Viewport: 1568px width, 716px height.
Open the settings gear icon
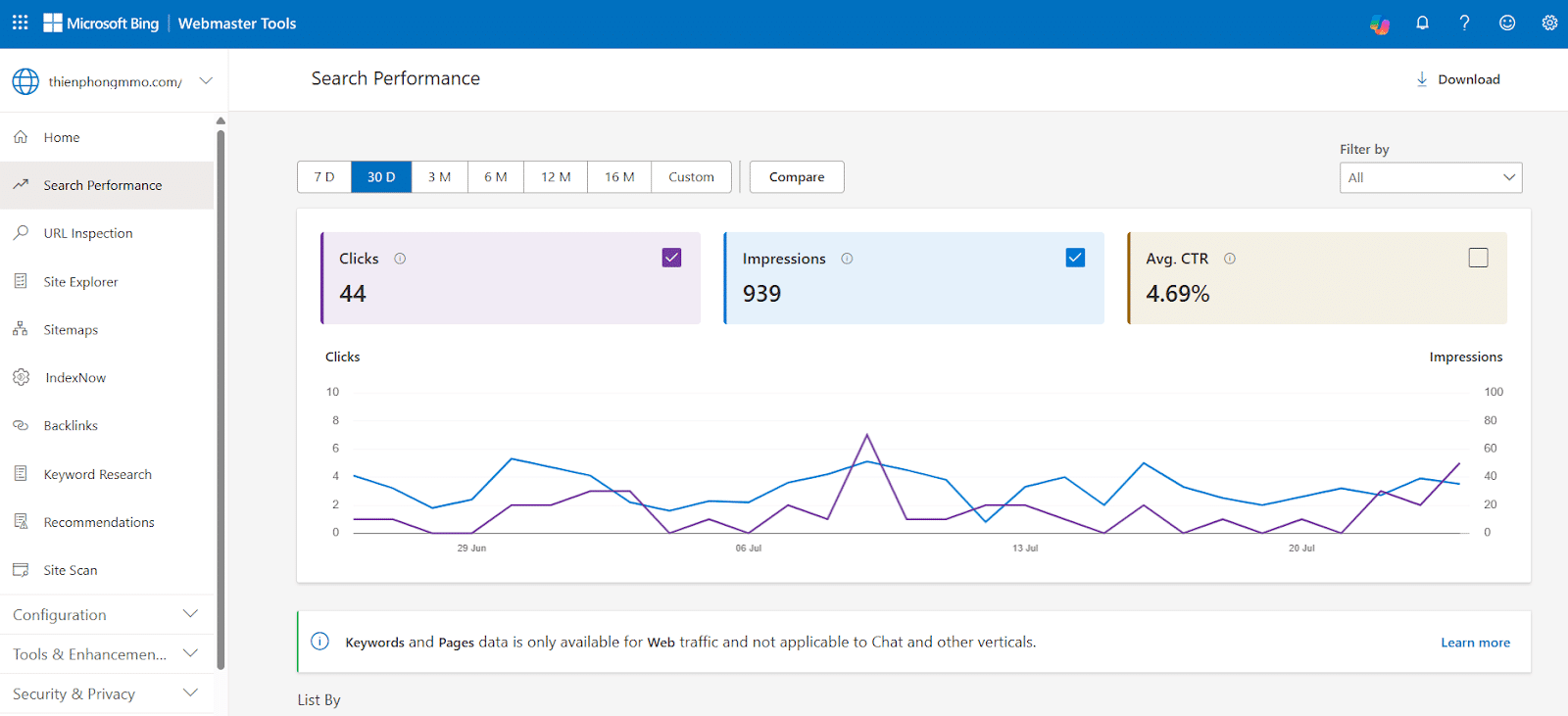coord(1549,23)
